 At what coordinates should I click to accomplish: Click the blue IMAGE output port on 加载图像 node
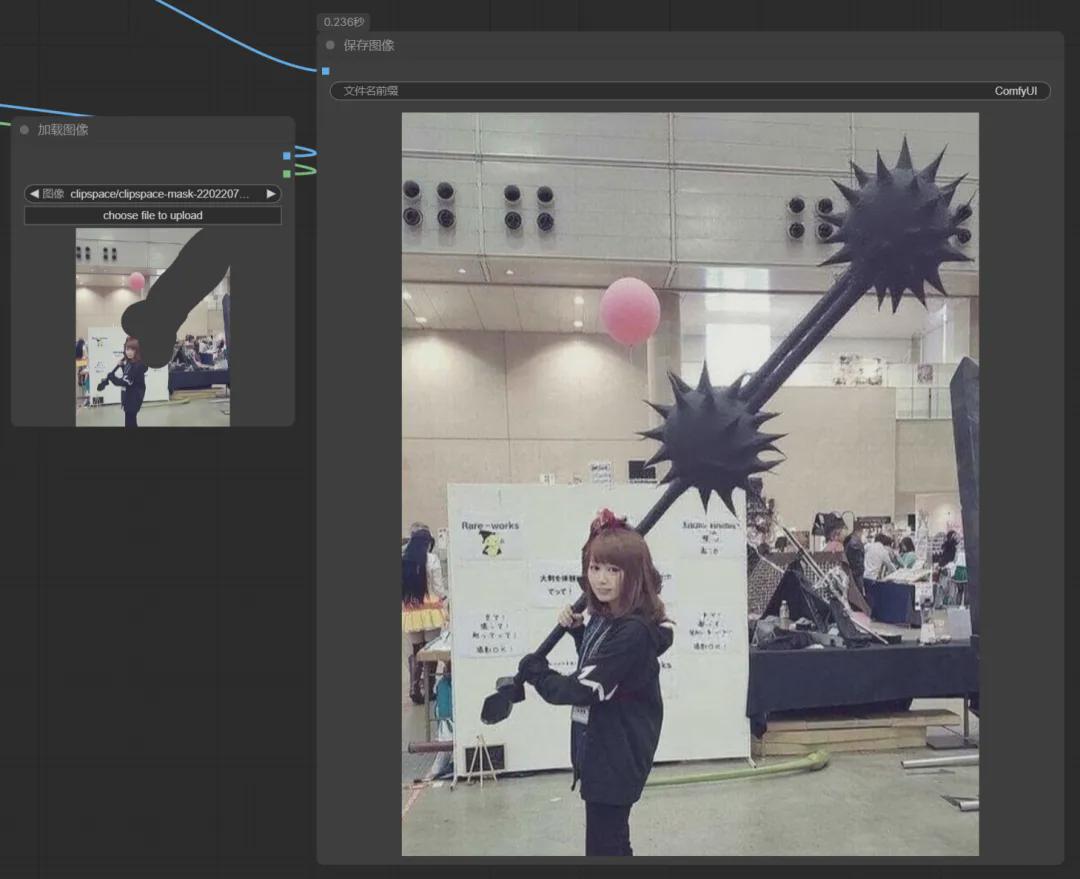[286, 156]
